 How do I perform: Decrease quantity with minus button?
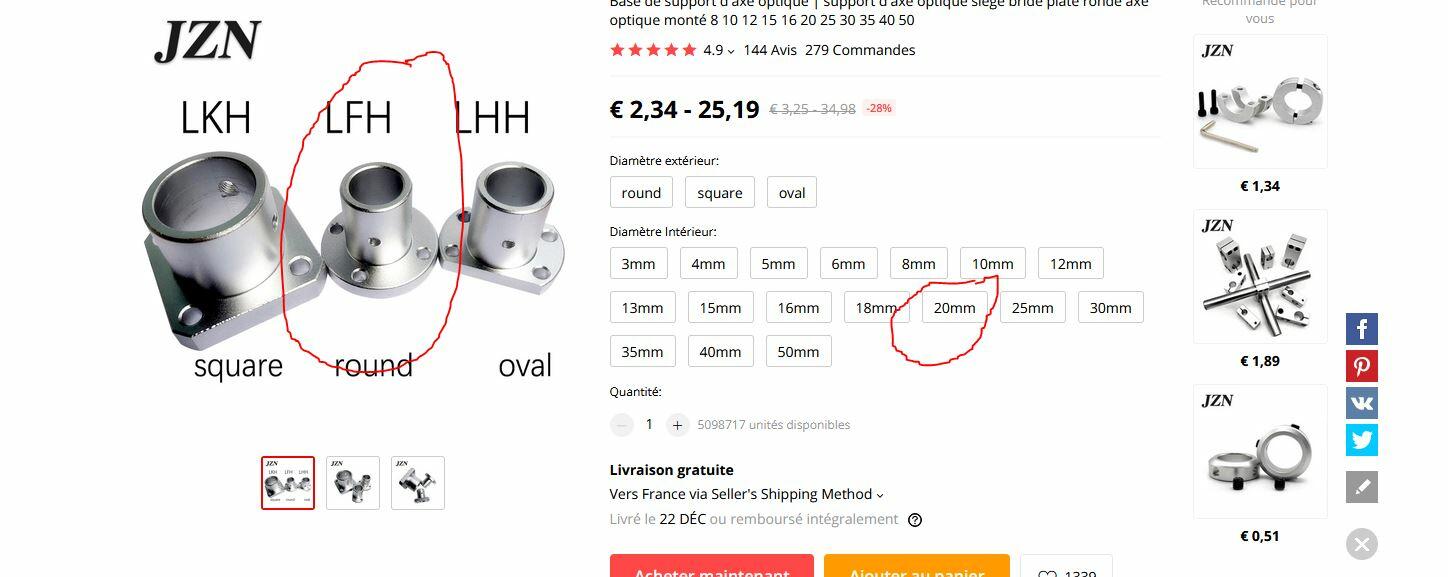tap(622, 425)
